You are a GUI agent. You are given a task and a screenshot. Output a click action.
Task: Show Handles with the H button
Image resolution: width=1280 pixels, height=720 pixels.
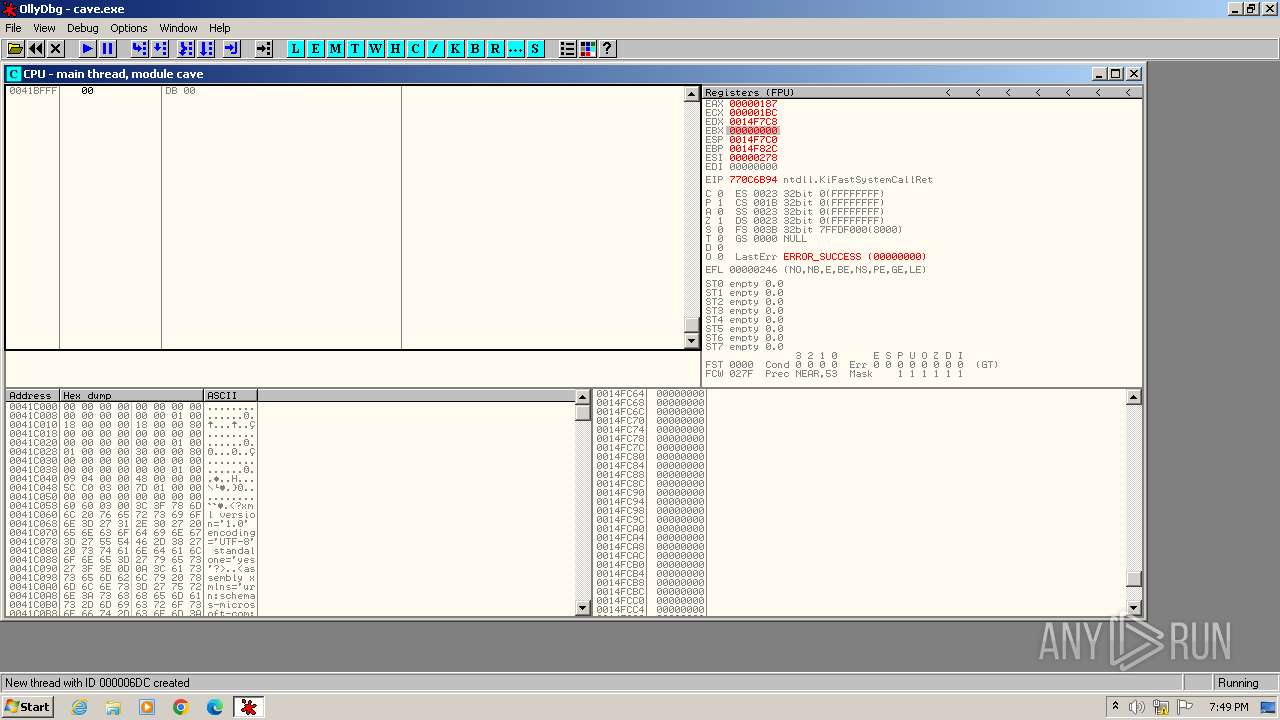click(x=395, y=48)
